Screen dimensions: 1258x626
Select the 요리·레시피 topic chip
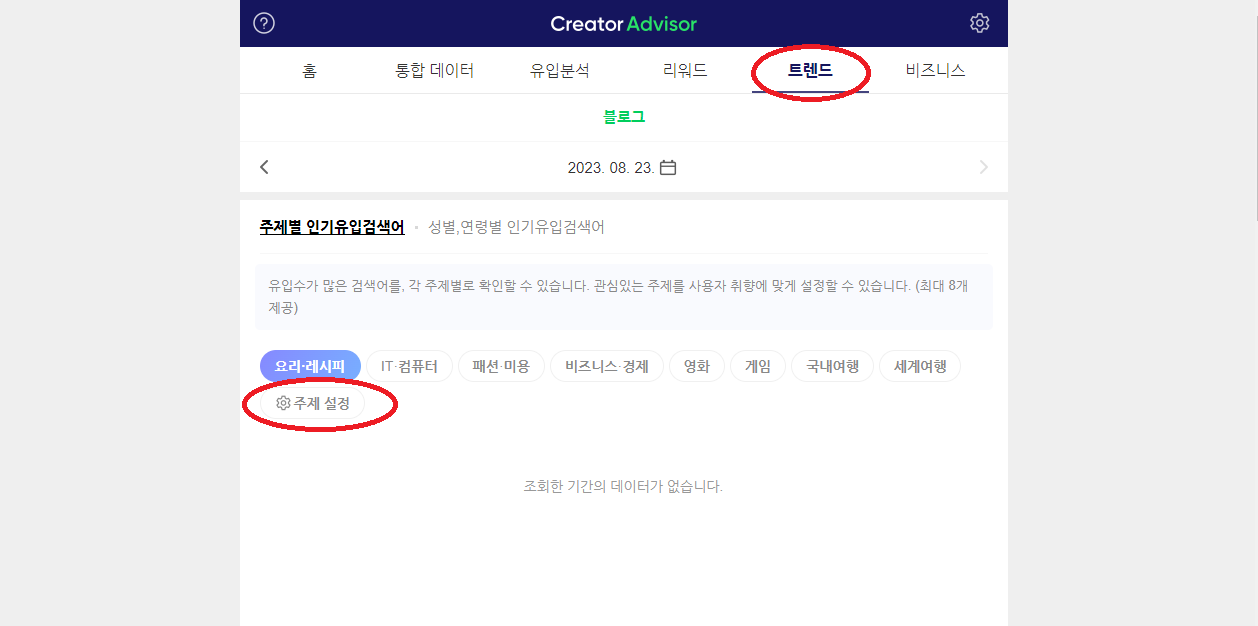[310, 366]
